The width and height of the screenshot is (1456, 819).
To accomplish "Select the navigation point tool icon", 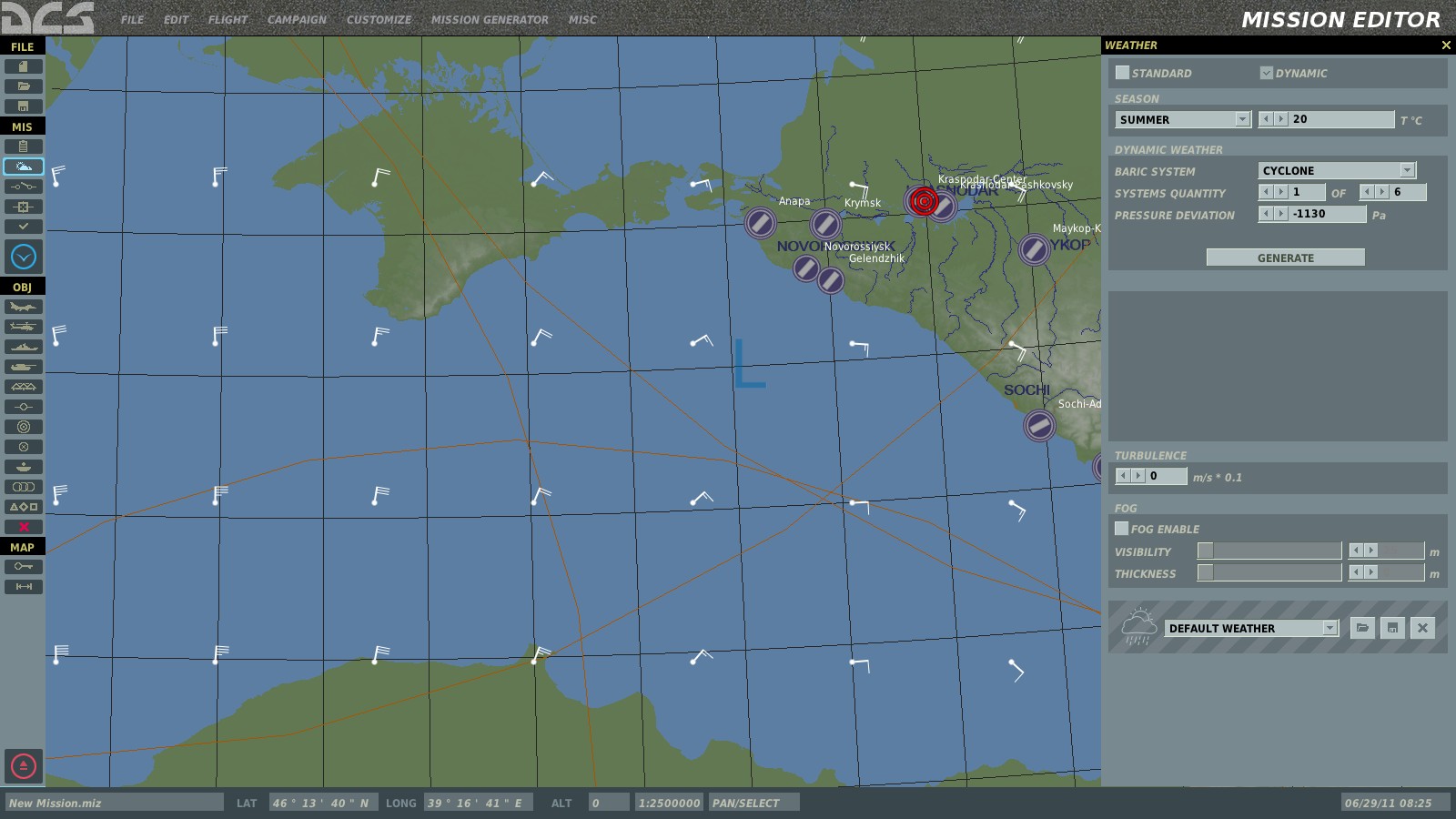I will pos(24,407).
